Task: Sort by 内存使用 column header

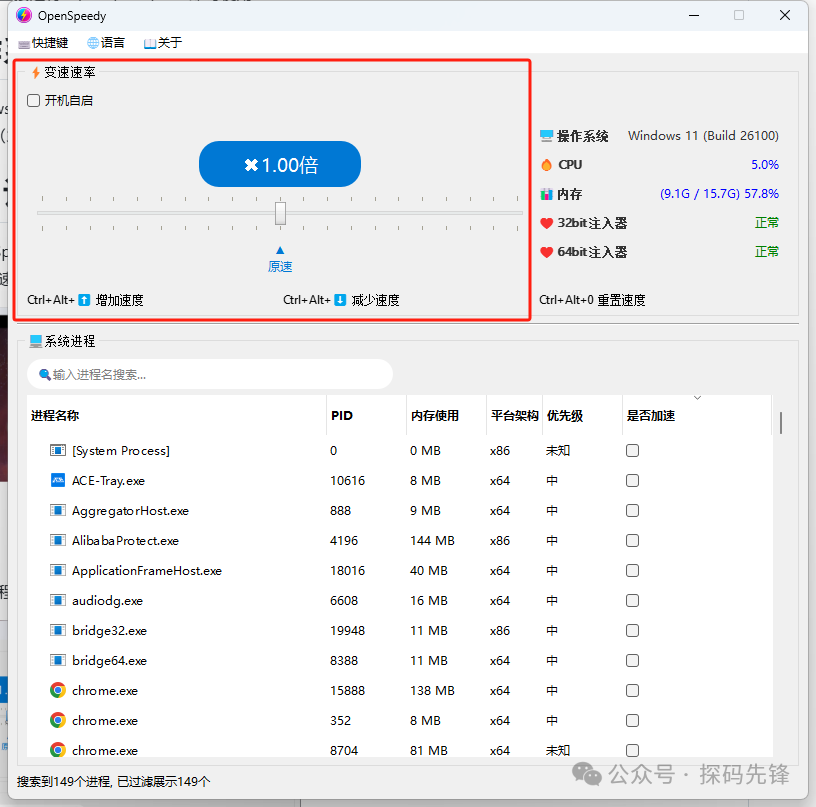Action: coord(447,416)
